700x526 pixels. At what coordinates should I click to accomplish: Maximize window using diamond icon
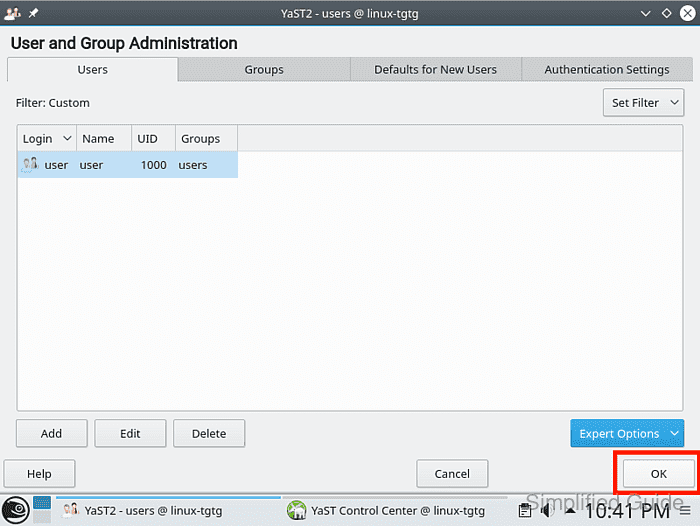(x=667, y=13)
